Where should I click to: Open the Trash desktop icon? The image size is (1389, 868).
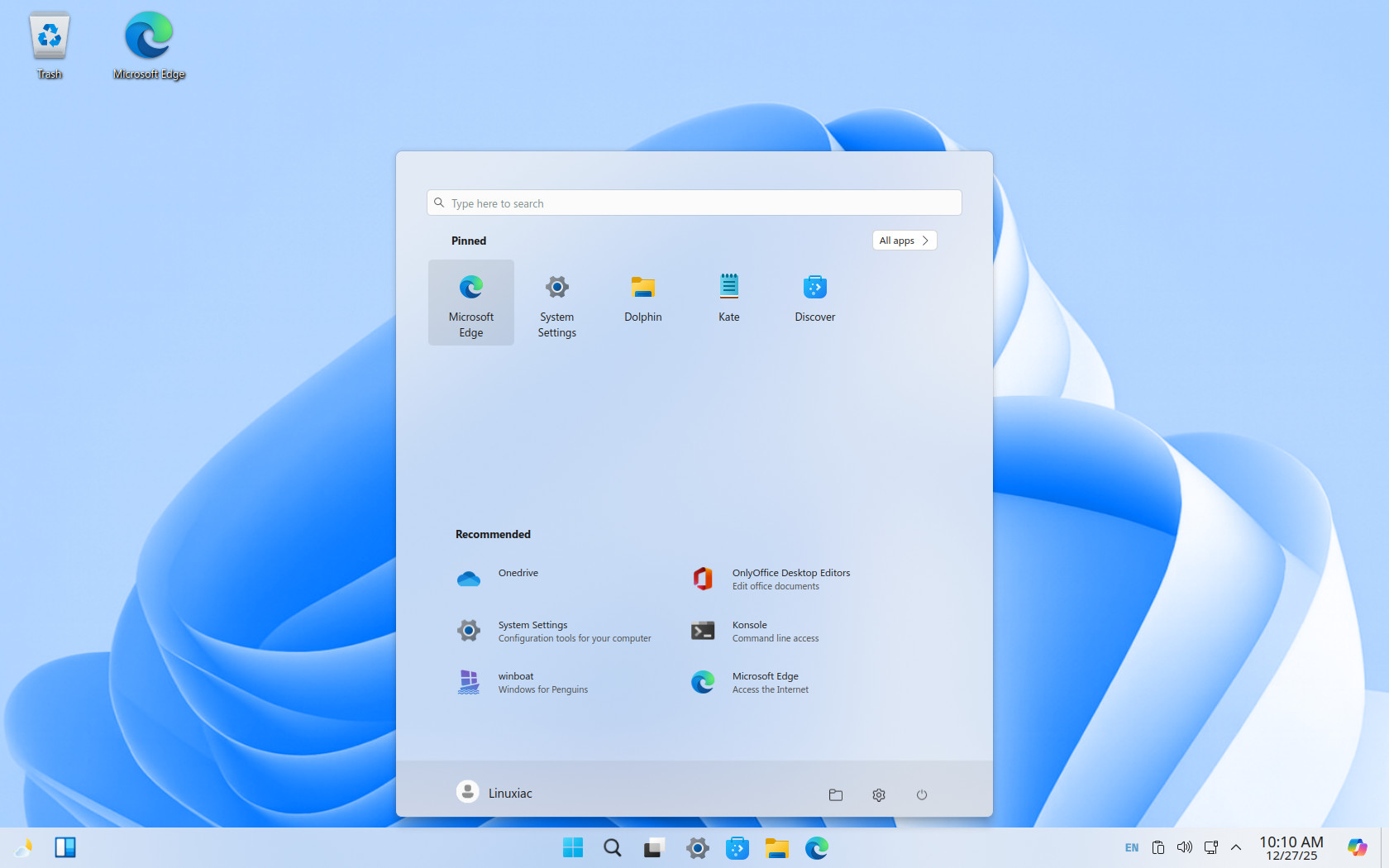click(50, 46)
